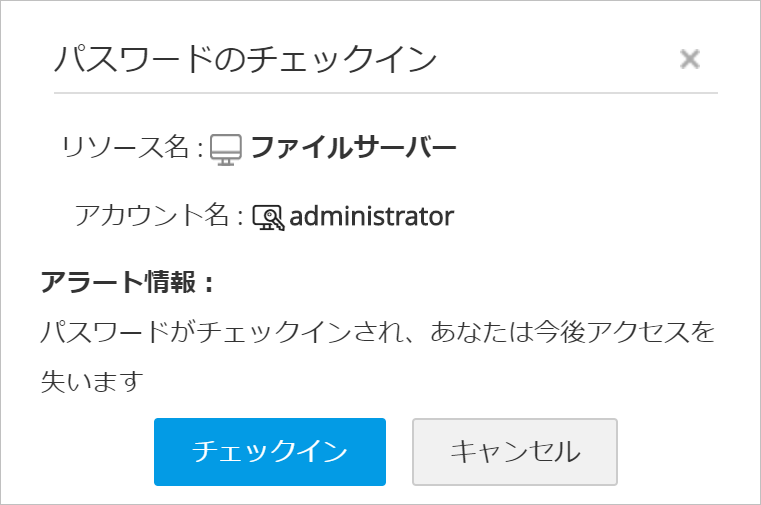Select the ファイルサーバー resource name
The height and width of the screenshot is (505, 761).
click(x=353, y=149)
